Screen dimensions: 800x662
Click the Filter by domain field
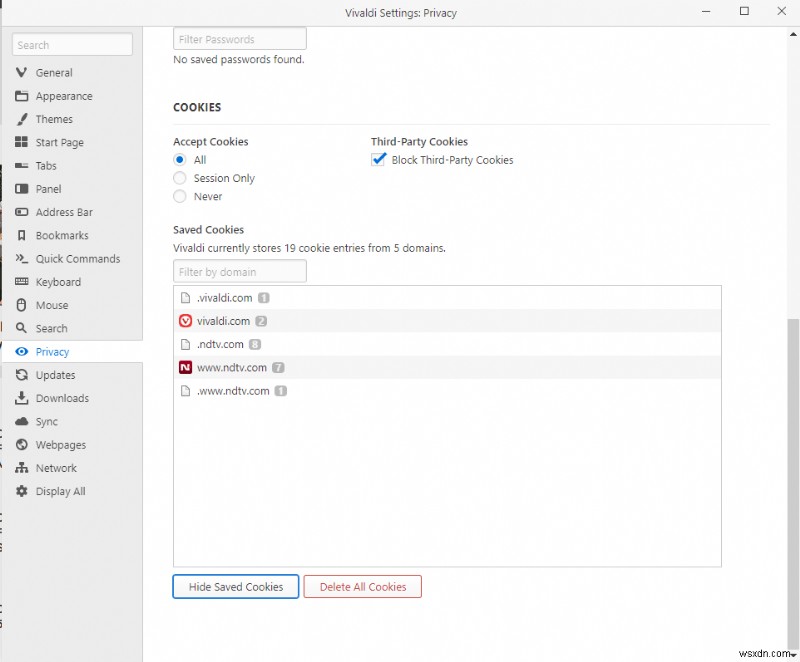click(239, 271)
